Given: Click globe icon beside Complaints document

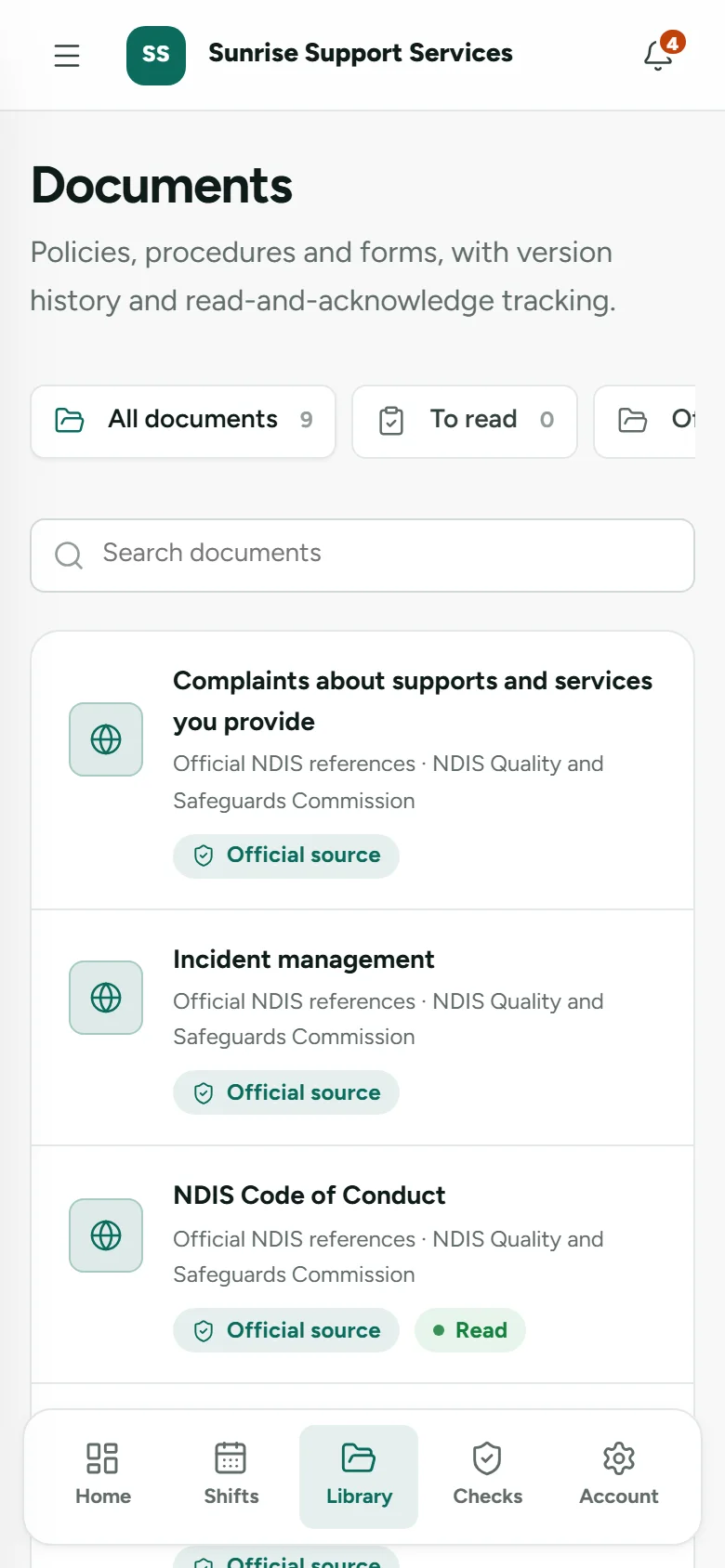Looking at the screenshot, I should pos(106,739).
